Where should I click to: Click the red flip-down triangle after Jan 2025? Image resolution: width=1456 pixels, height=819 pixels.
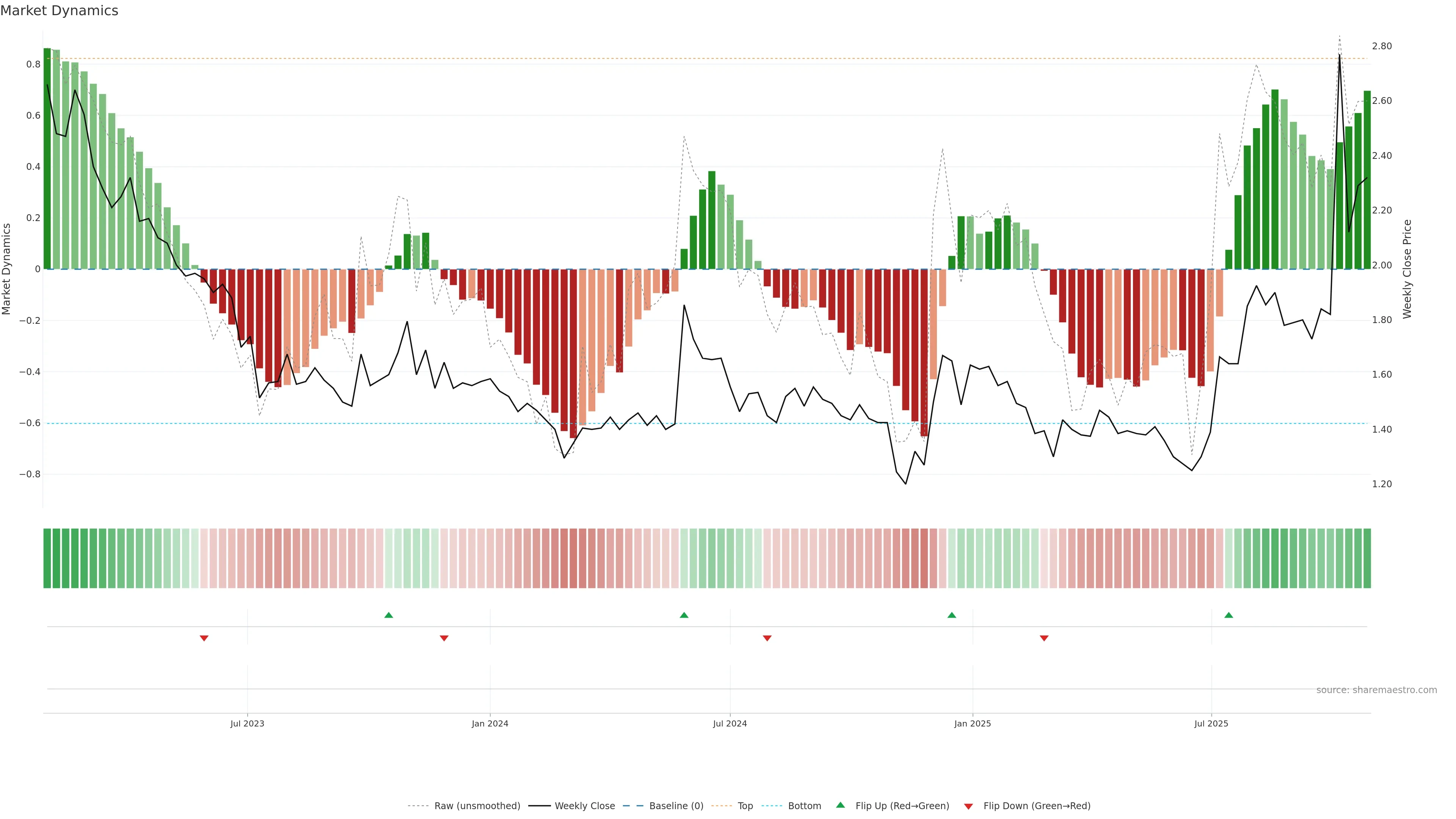1044,638
